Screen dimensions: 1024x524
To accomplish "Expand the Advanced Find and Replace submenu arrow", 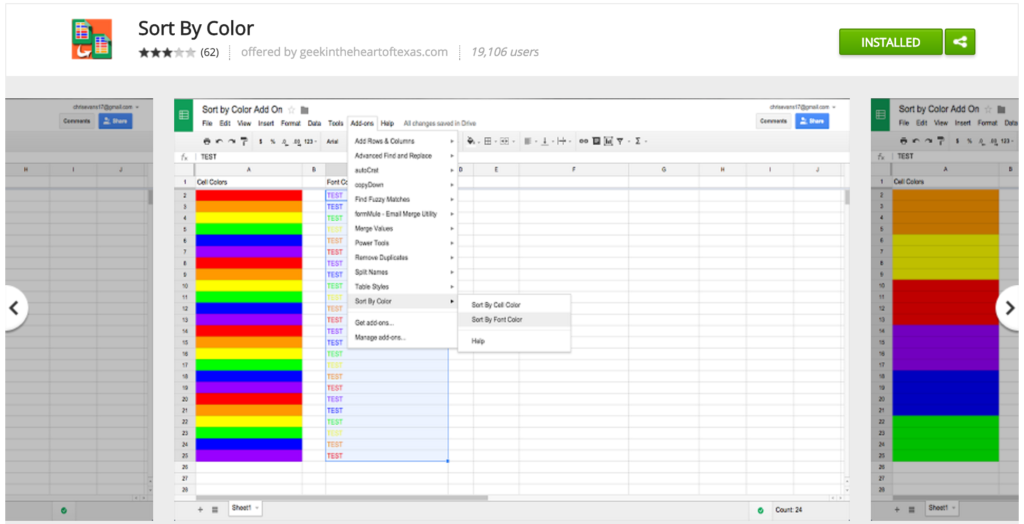I will tap(451, 156).
